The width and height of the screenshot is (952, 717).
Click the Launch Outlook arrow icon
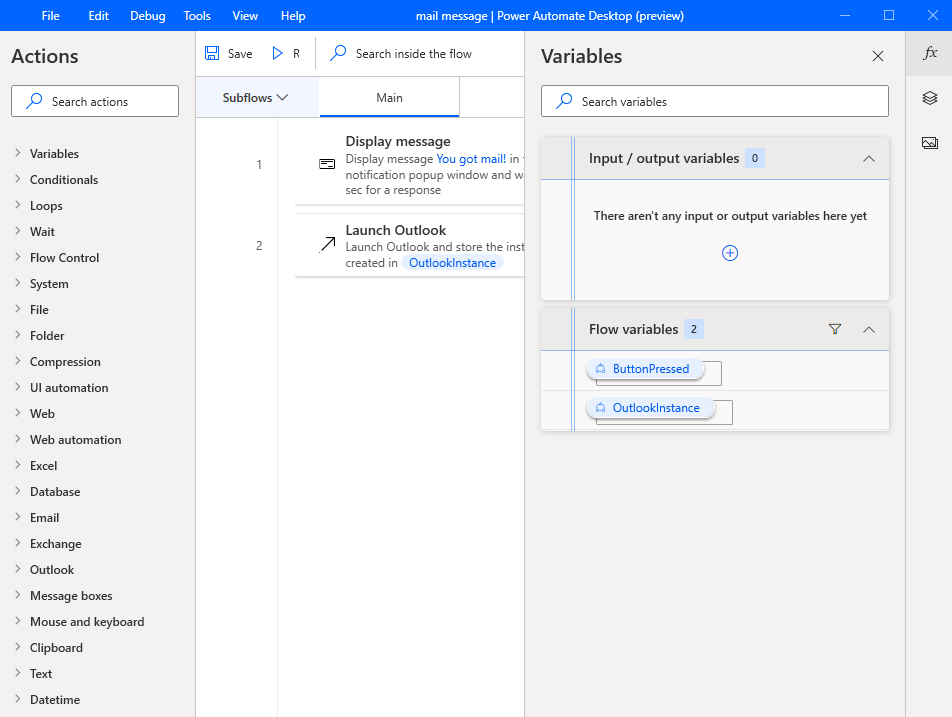(x=327, y=245)
